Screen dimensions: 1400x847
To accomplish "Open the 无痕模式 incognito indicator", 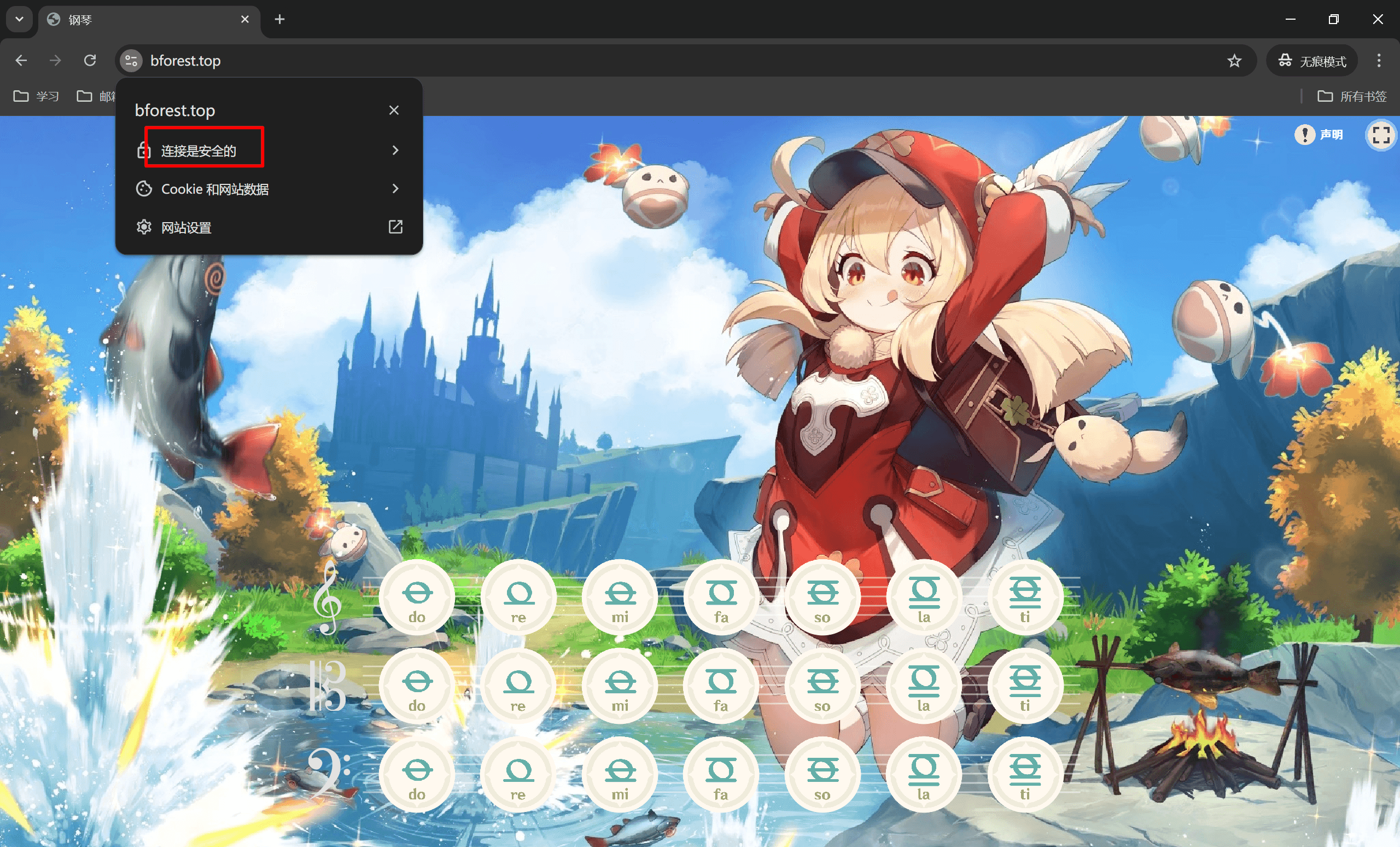I will tap(1311, 61).
